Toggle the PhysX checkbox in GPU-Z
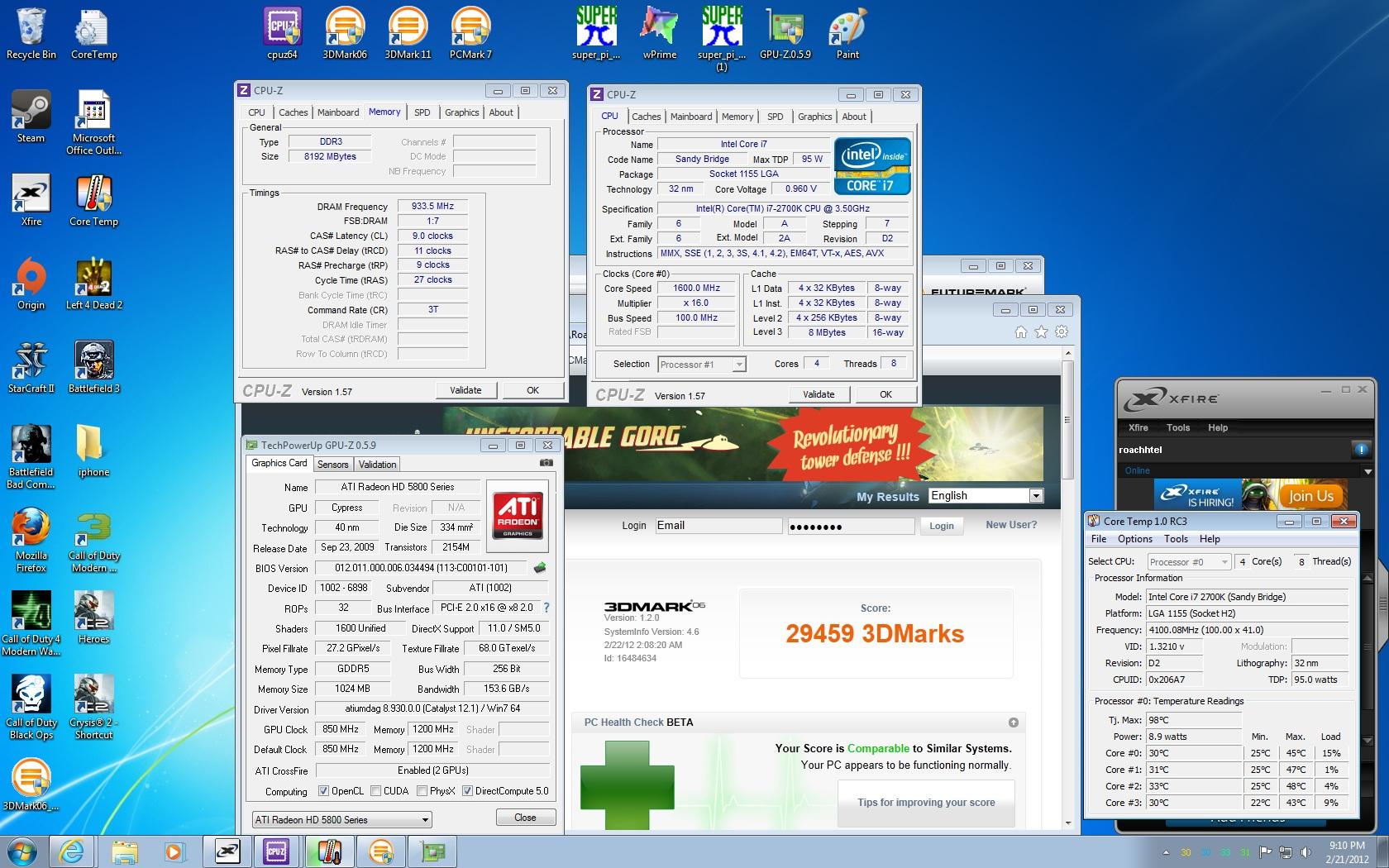Image resolution: width=1389 pixels, height=868 pixels. (x=422, y=791)
